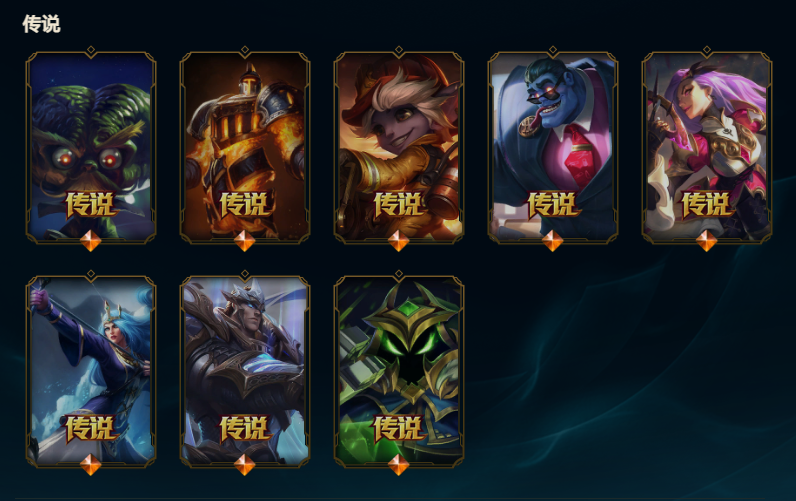The height and width of the screenshot is (501, 796).
Task: Click the orange gem under the blue-haired archer card
Action: [x=91, y=464]
